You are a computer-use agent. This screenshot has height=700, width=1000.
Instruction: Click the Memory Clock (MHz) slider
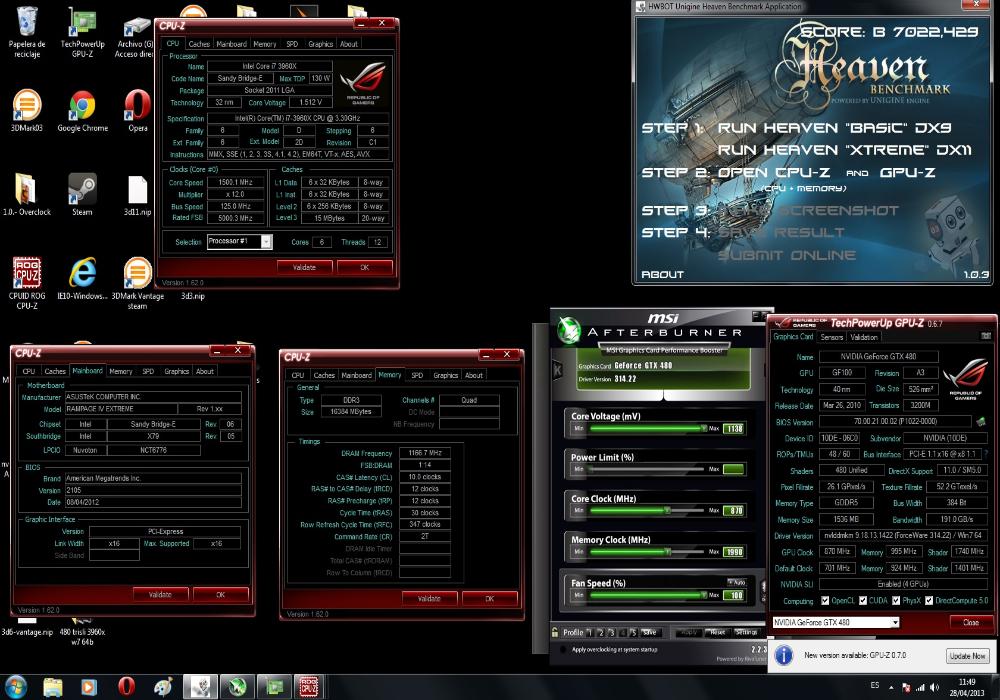[x=649, y=551]
